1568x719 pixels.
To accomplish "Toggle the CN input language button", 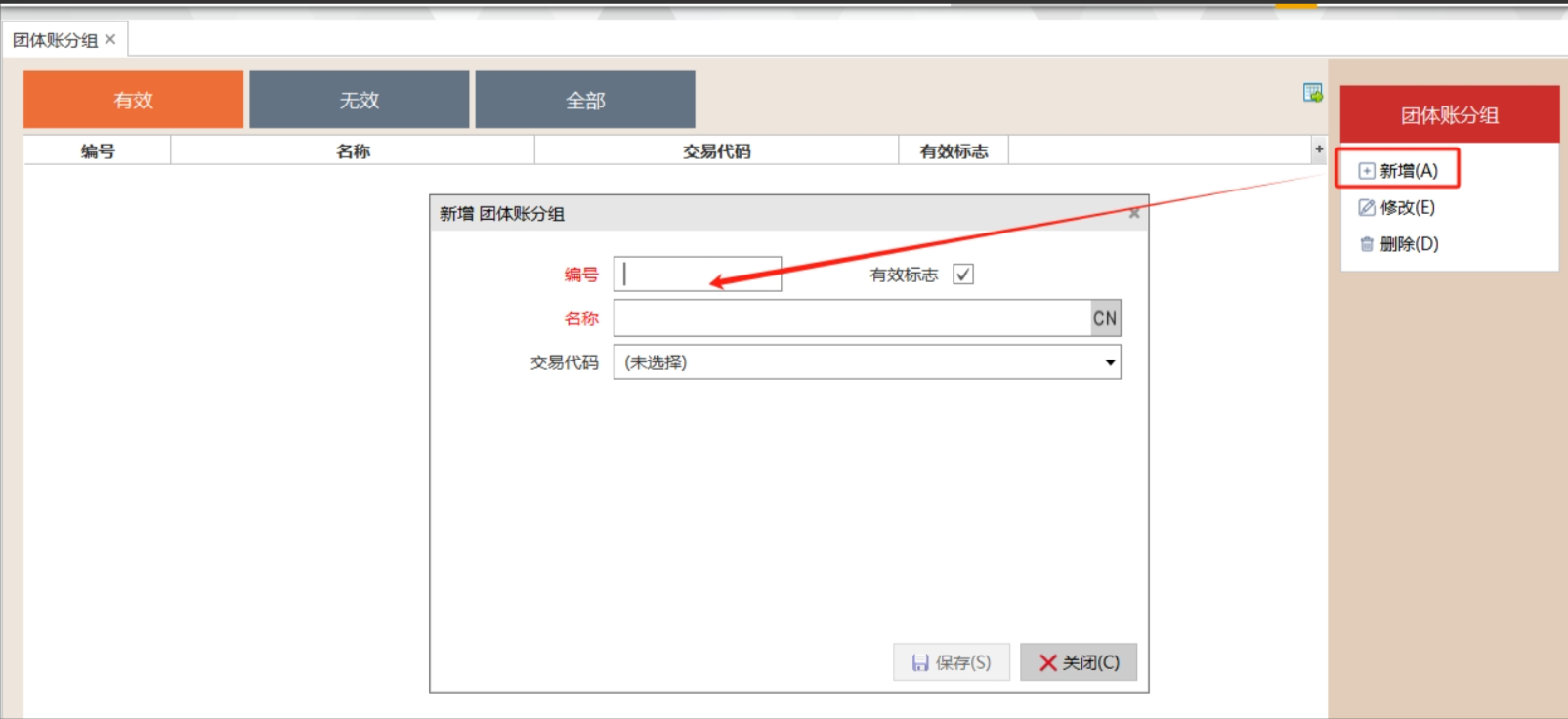I will pyautogui.click(x=1105, y=318).
